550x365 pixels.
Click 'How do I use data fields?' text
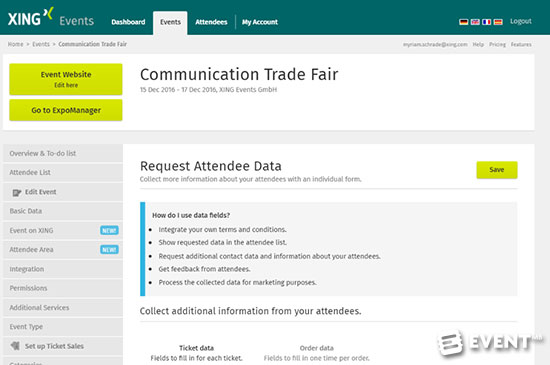pos(191,215)
